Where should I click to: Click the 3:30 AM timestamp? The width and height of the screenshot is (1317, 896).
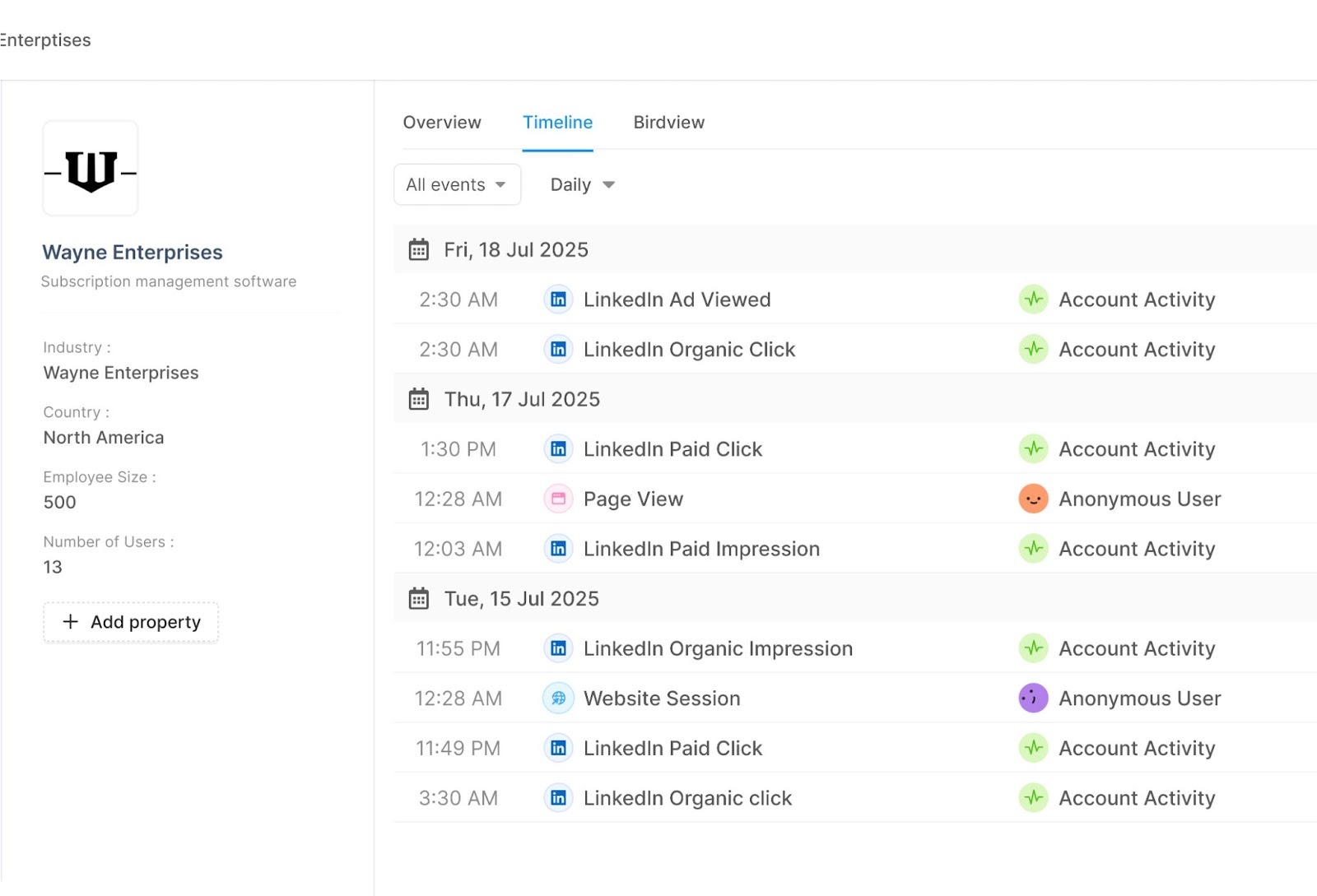(458, 798)
